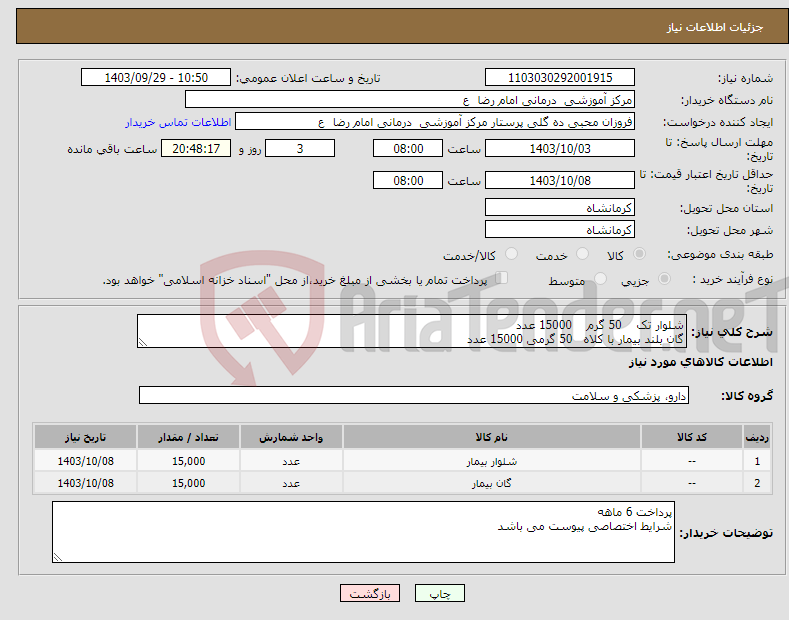Click the price validity hour 08:00 field
This screenshot has width=789, height=620.
tap(408, 180)
